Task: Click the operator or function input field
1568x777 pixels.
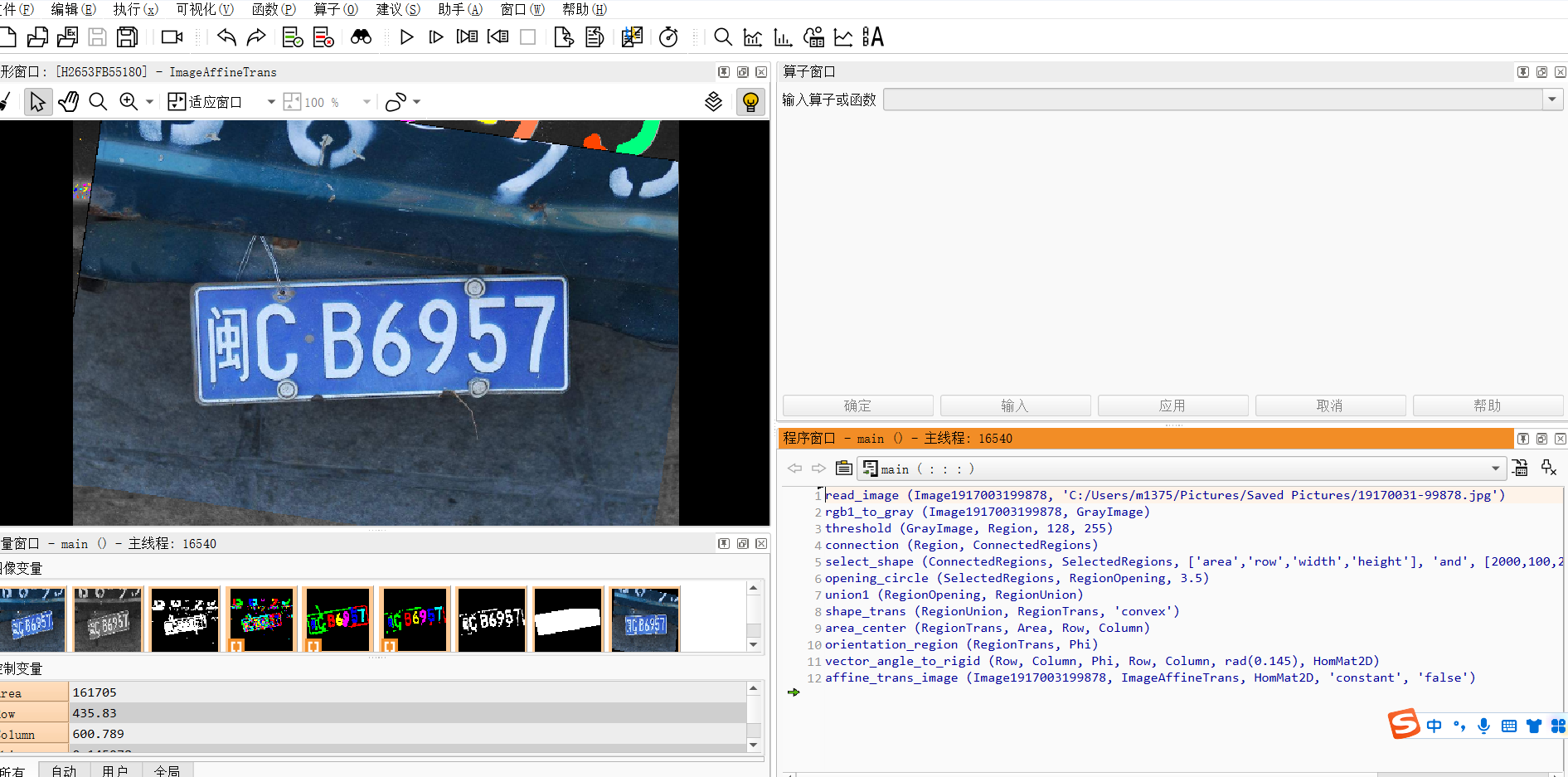Action: click(1213, 100)
